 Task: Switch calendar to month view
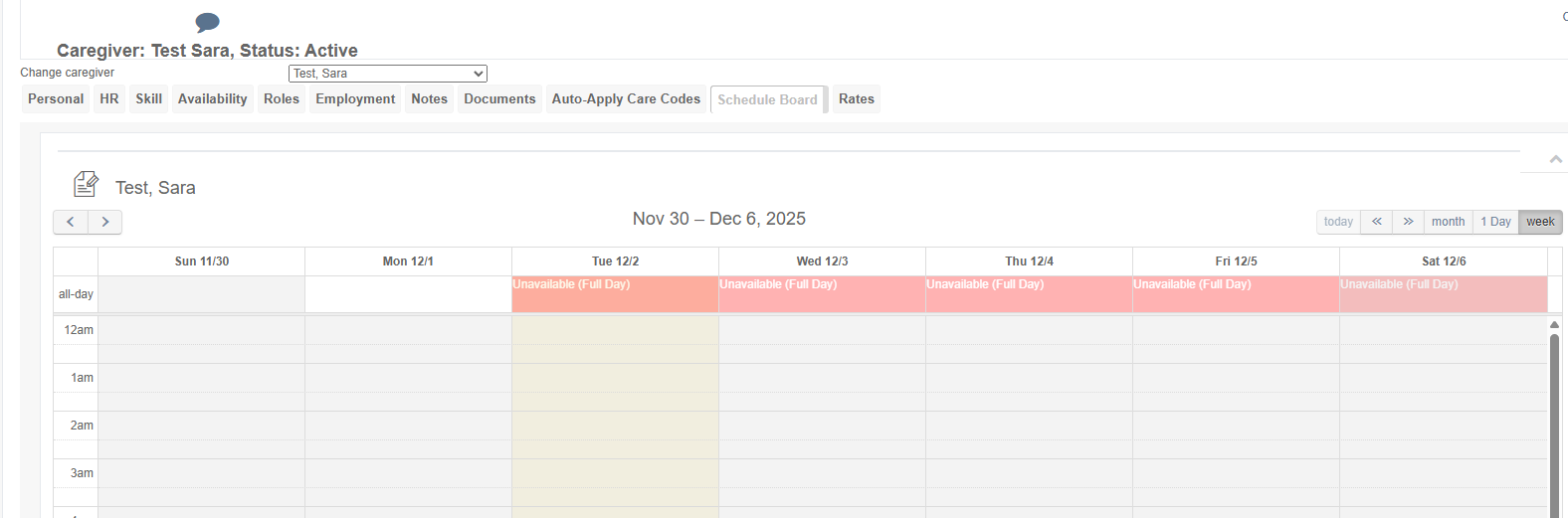[1448, 222]
